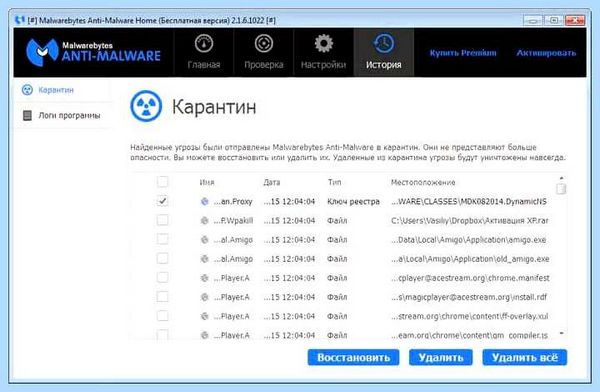Image resolution: width=600 pixels, height=392 pixels.
Task: Click the threat icon in install.rdf row
Action: point(205,297)
